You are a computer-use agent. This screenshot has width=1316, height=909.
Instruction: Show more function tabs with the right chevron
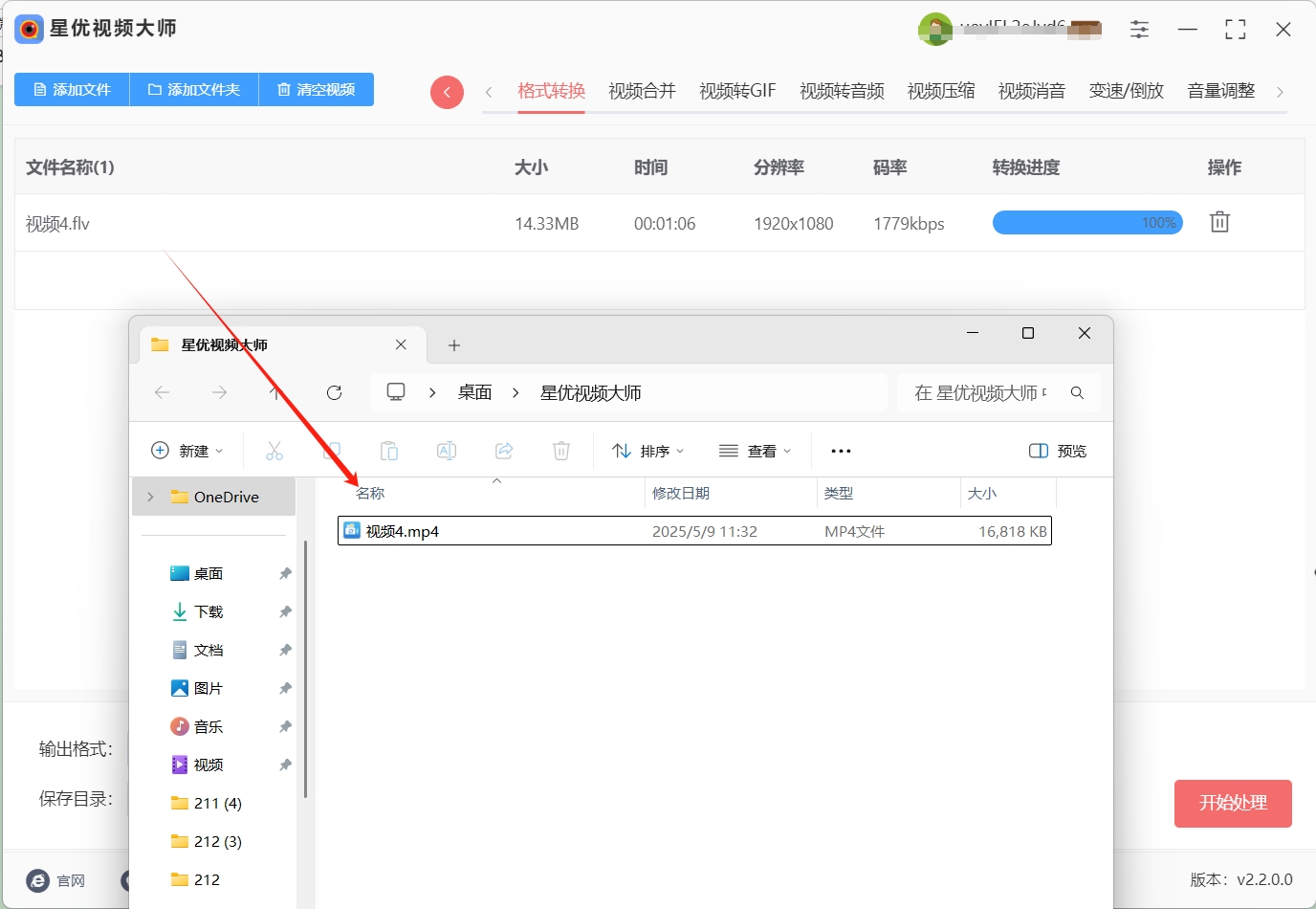(1280, 92)
